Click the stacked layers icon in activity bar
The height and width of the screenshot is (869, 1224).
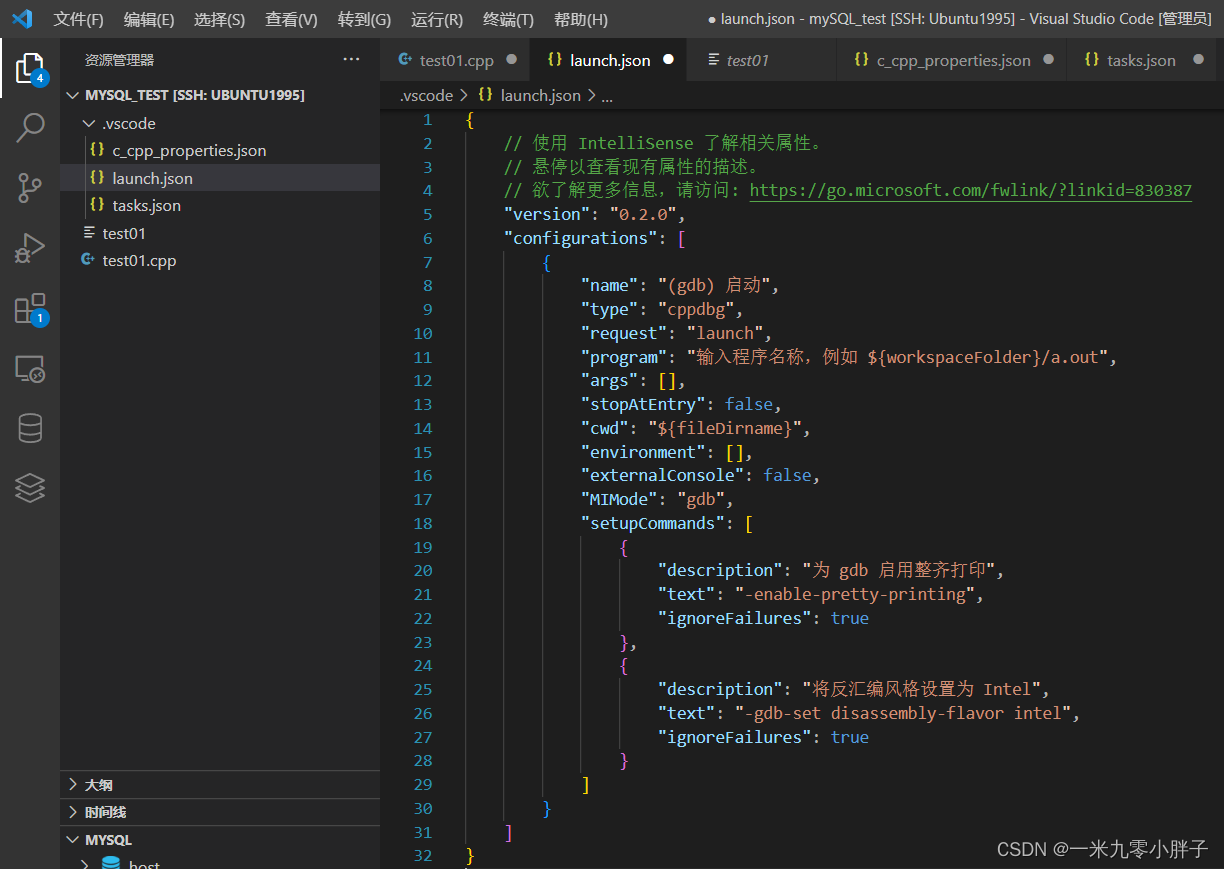pyautogui.click(x=30, y=488)
